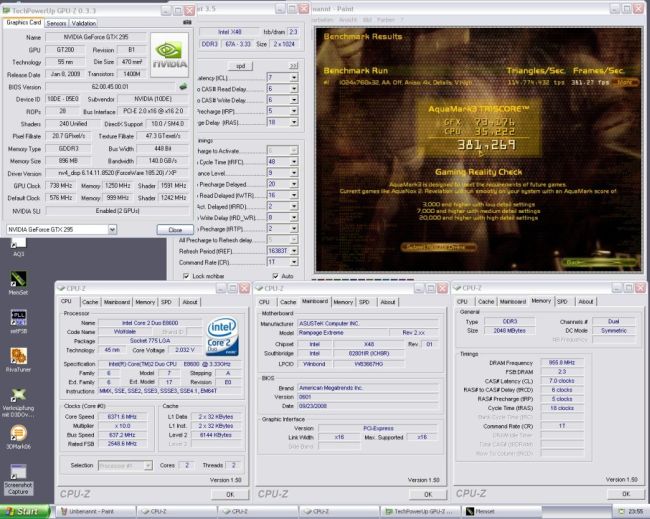Image resolution: width=650 pixels, height=519 pixels.
Task: Expand the Write Delay (tRD_WR) dropdown
Action: point(294,218)
